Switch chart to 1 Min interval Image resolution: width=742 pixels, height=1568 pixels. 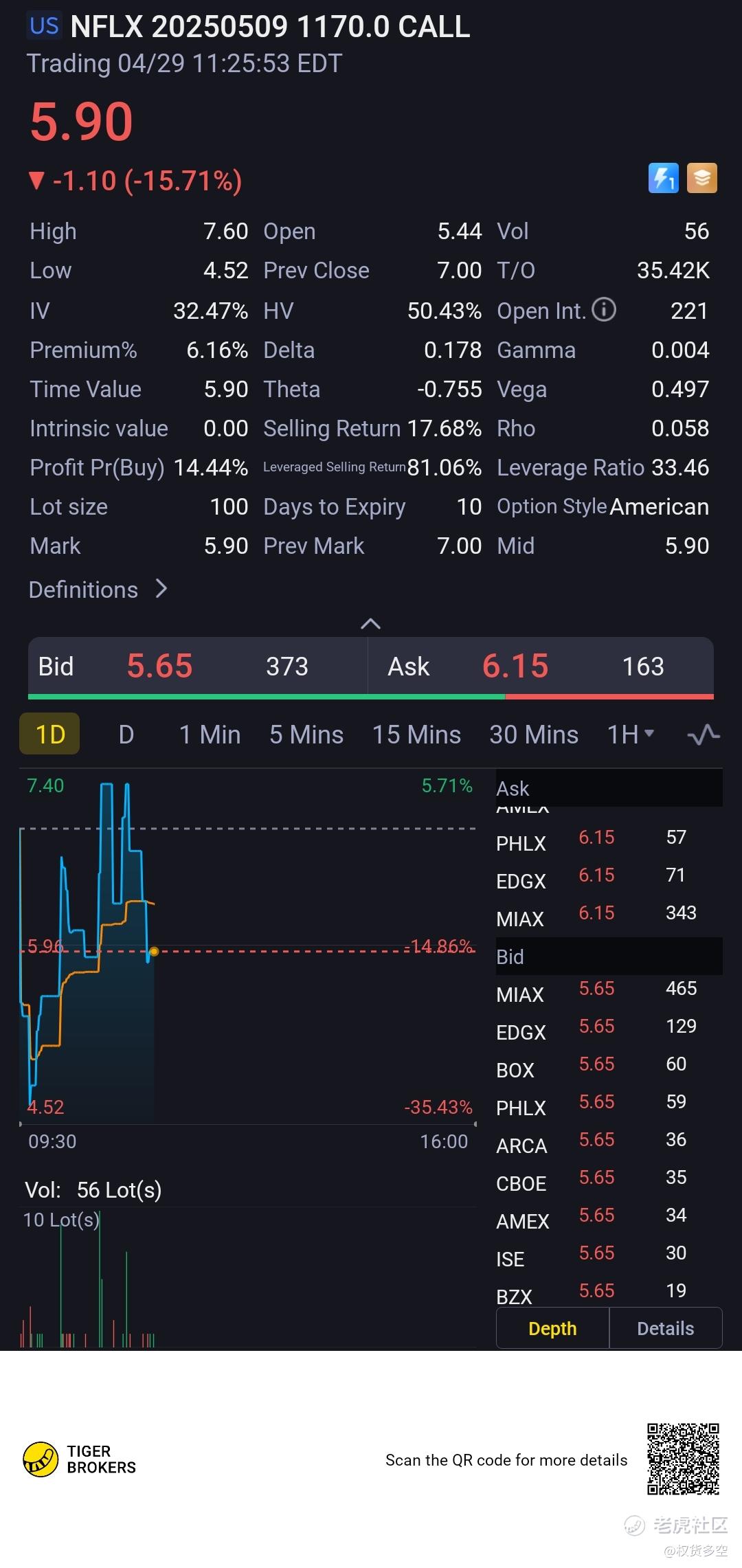click(210, 735)
